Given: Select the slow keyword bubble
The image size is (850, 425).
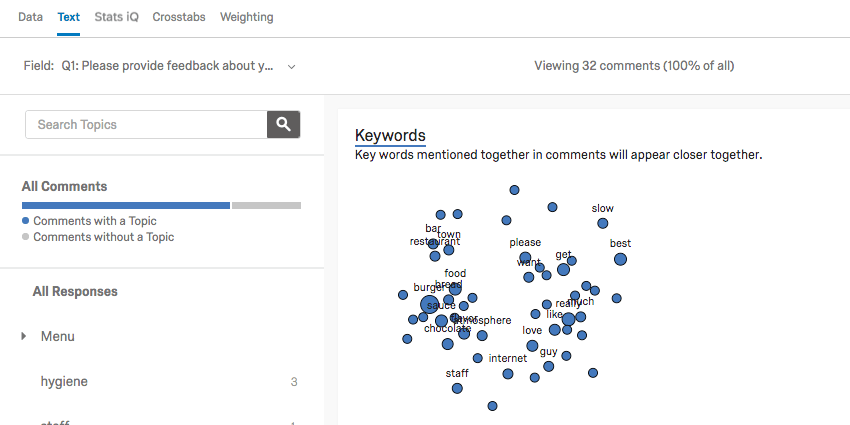Looking at the screenshot, I should pos(602,223).
